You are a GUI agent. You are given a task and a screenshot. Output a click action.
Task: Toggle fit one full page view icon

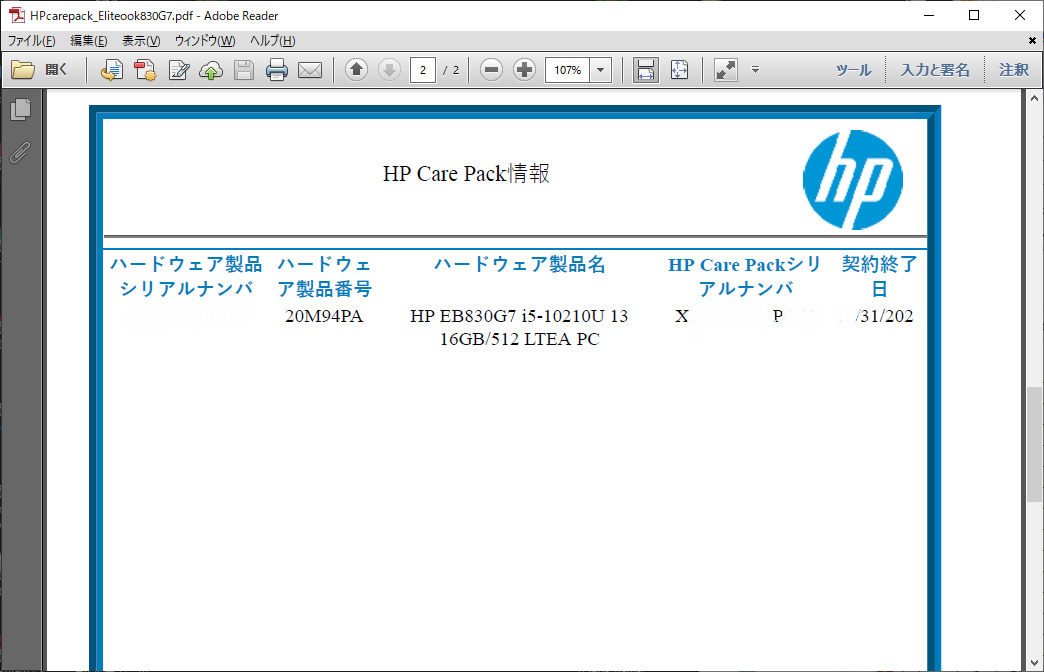[679, 70]
